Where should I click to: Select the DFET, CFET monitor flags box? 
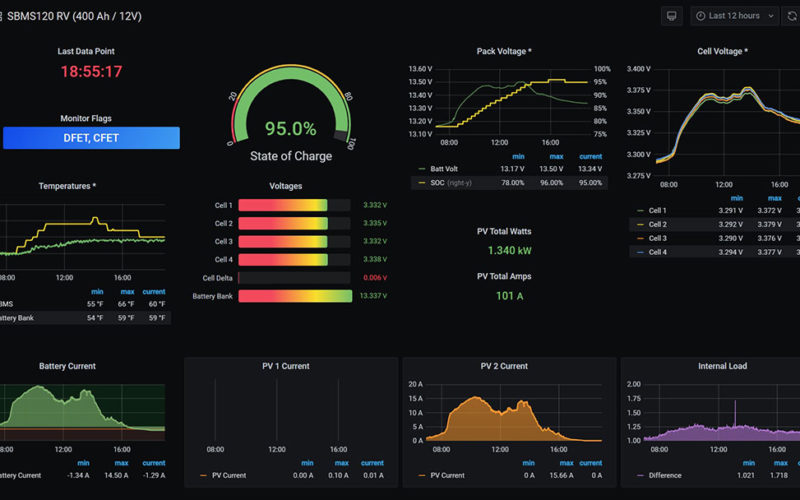pyautogui.click(x=91, y=138)
